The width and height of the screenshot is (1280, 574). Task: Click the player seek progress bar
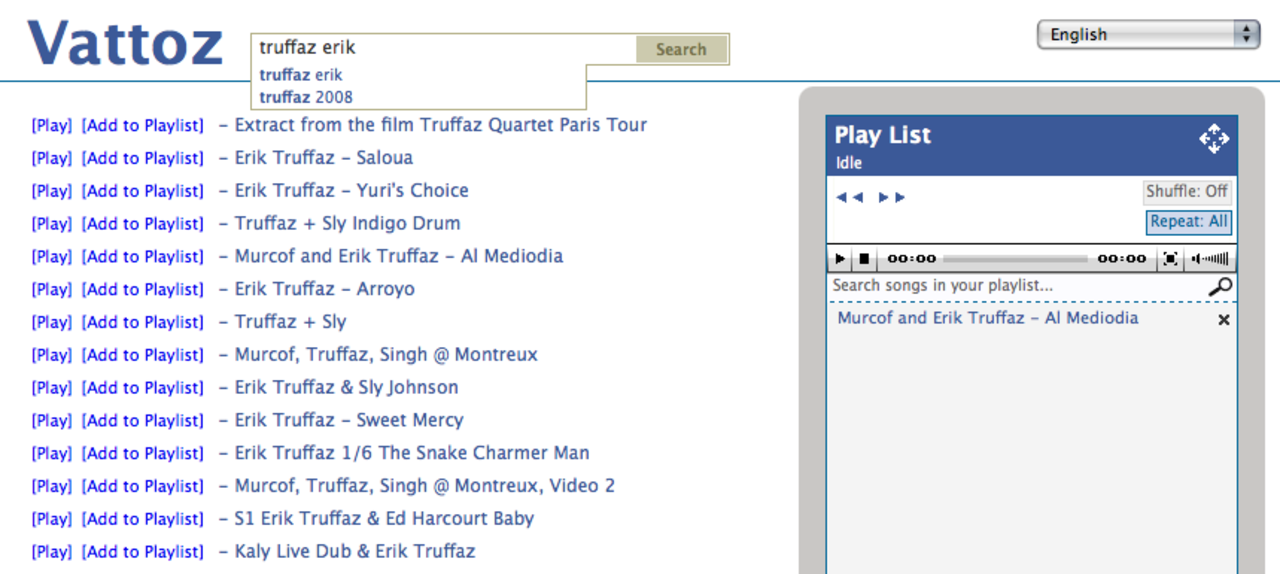point(1015,259)
